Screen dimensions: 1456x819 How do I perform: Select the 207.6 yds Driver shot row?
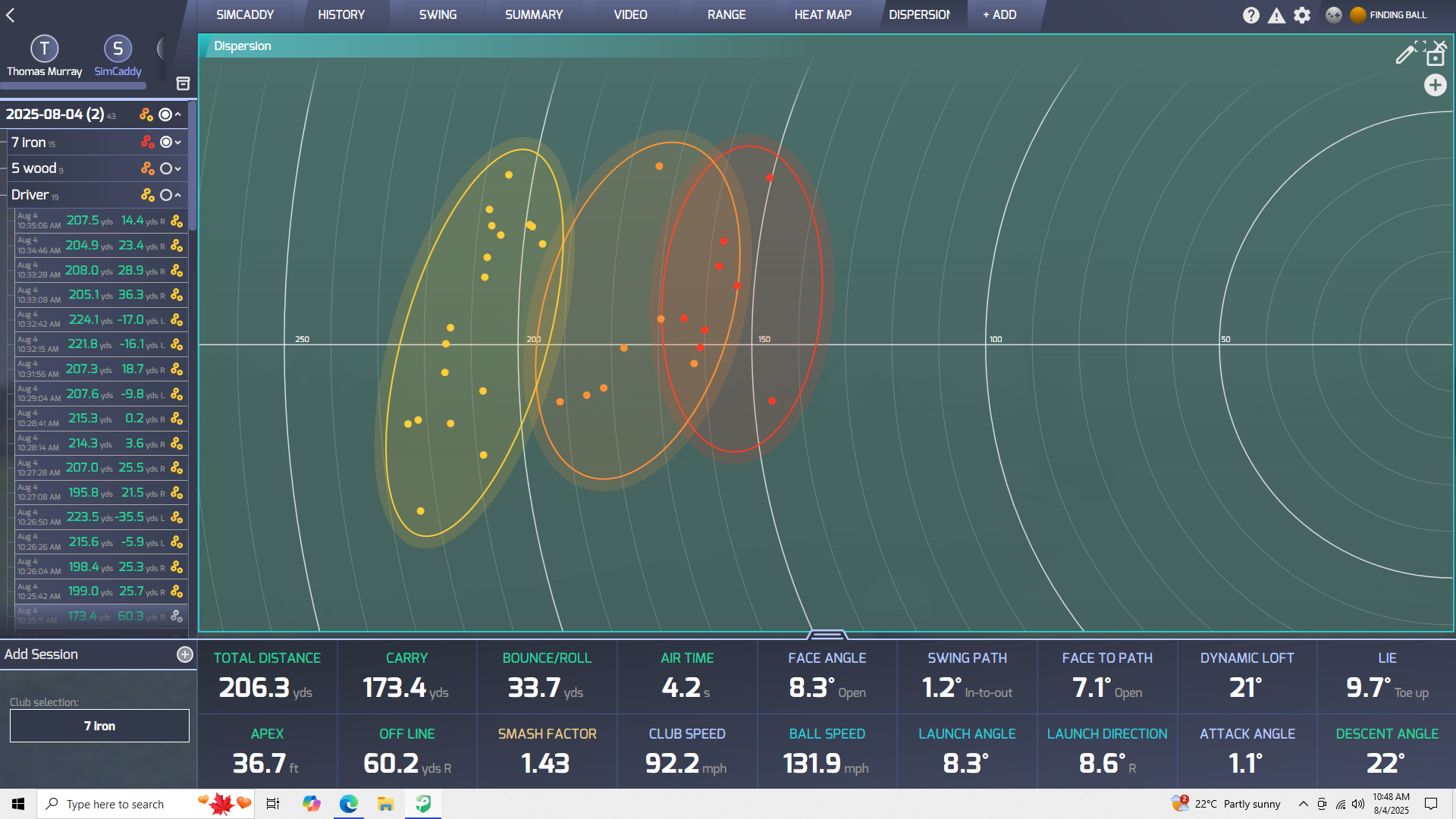coord(101,394)
